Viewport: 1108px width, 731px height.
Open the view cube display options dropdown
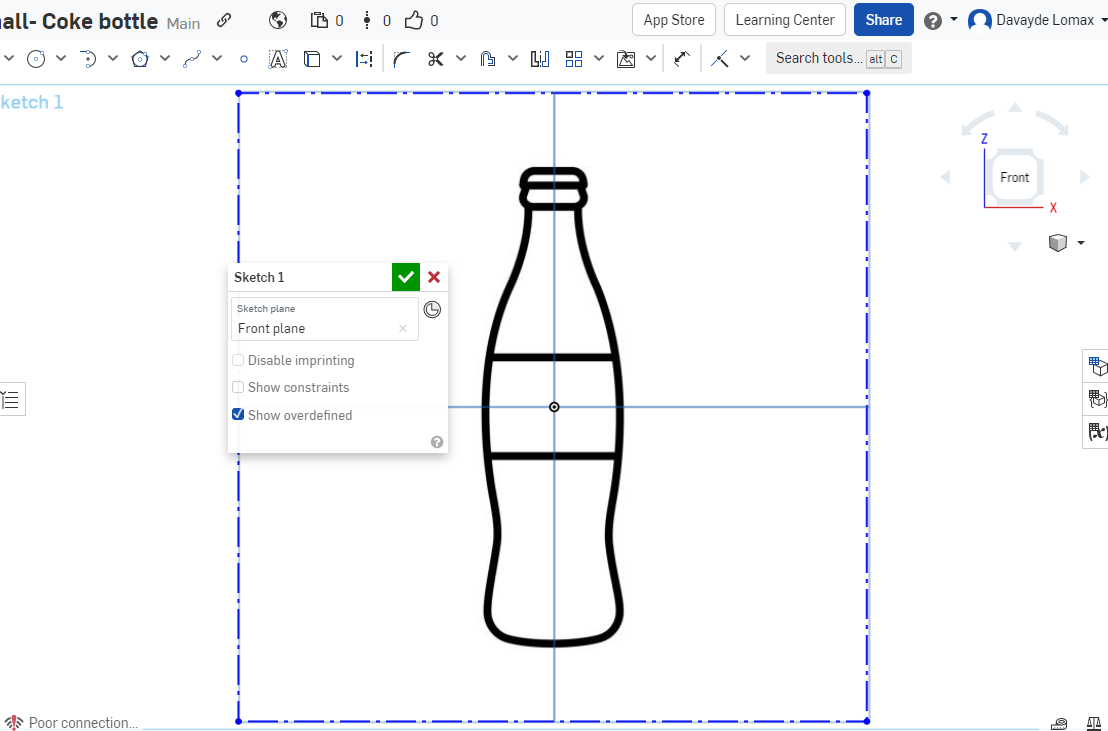(1080, 243)
